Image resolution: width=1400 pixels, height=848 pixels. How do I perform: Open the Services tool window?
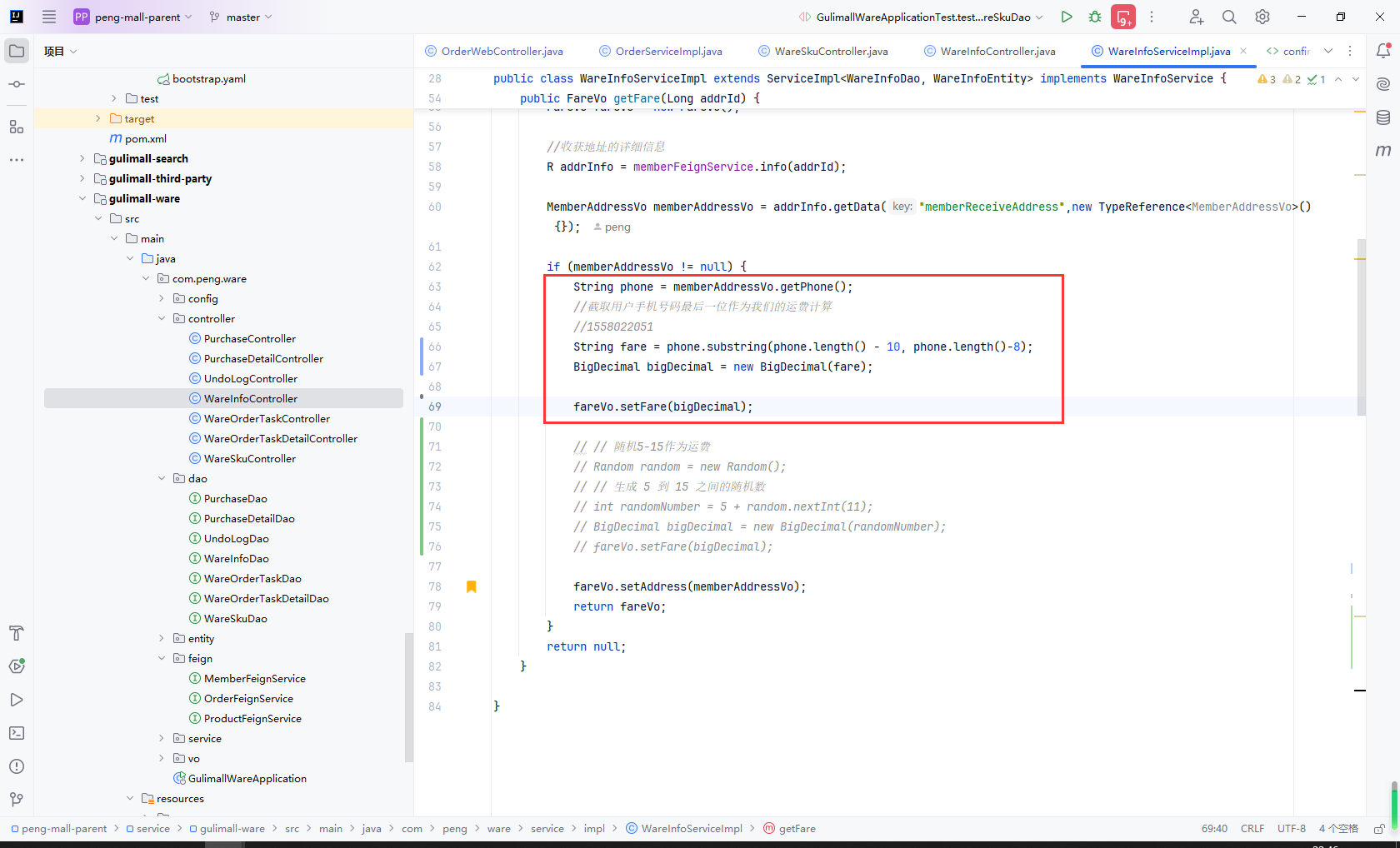pos(17,666)
